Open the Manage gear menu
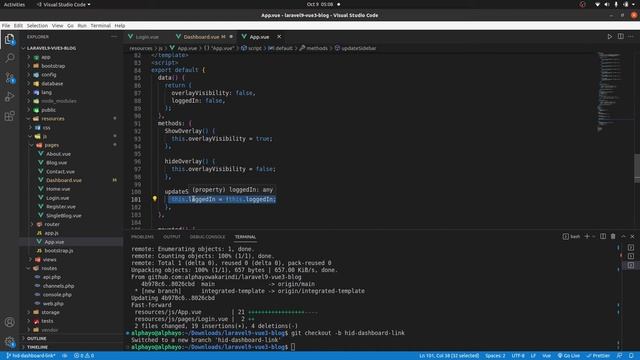Viewport: 640px width, 360px height. tap(9, 341)
